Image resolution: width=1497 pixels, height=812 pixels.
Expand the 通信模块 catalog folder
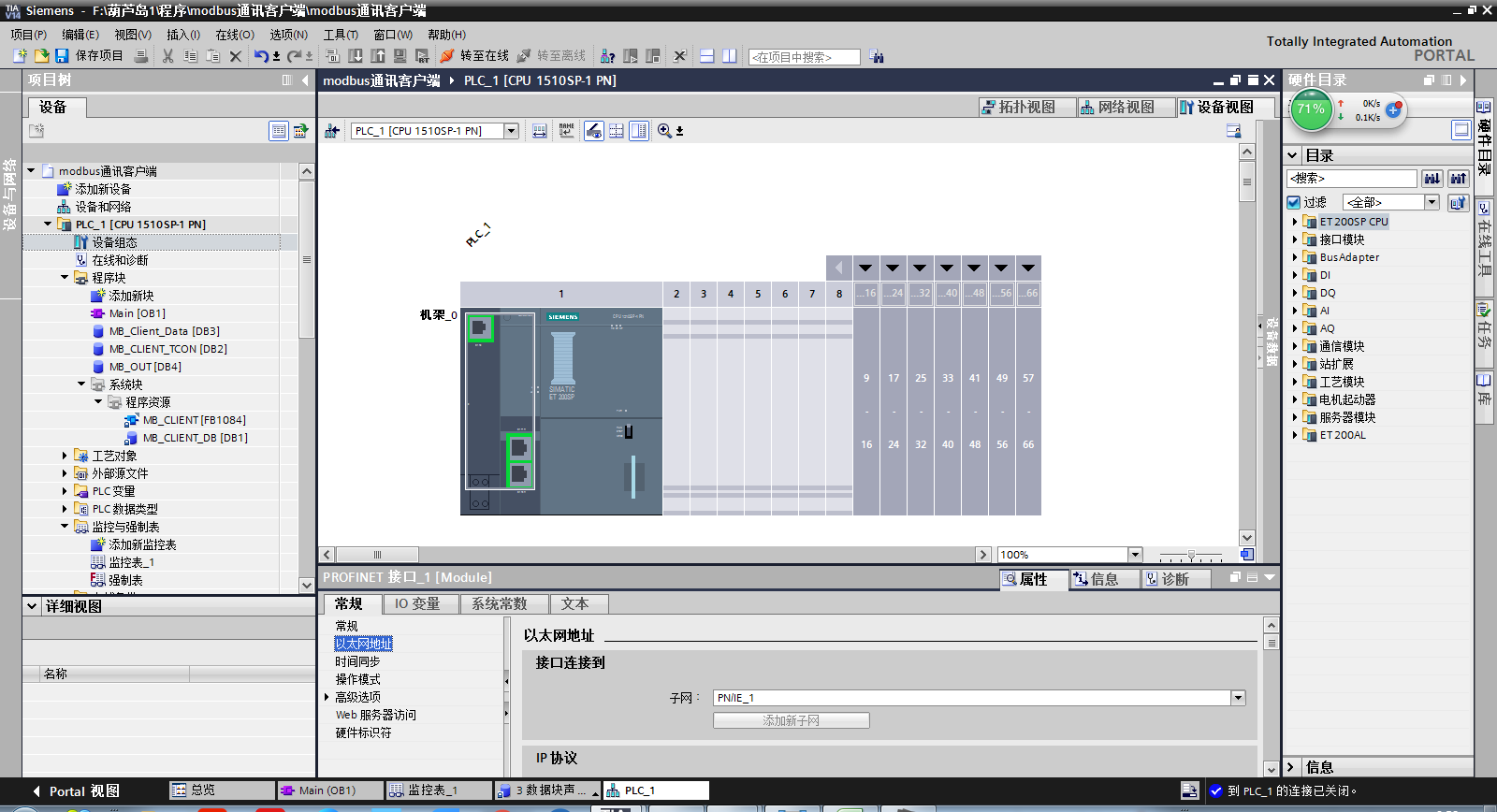1295,346
